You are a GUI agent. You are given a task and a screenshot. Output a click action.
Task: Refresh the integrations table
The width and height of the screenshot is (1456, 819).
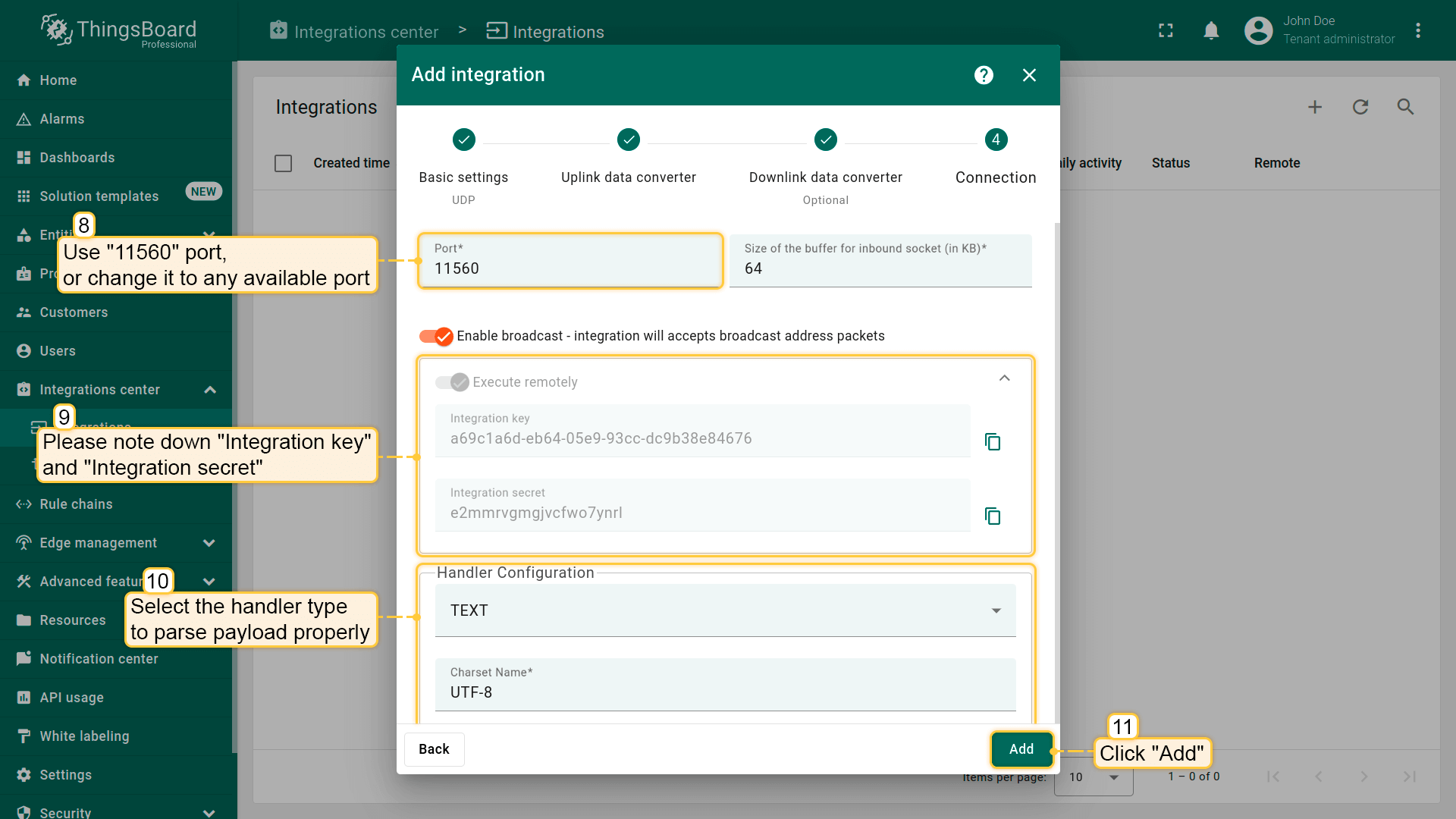click(1360, 107)
